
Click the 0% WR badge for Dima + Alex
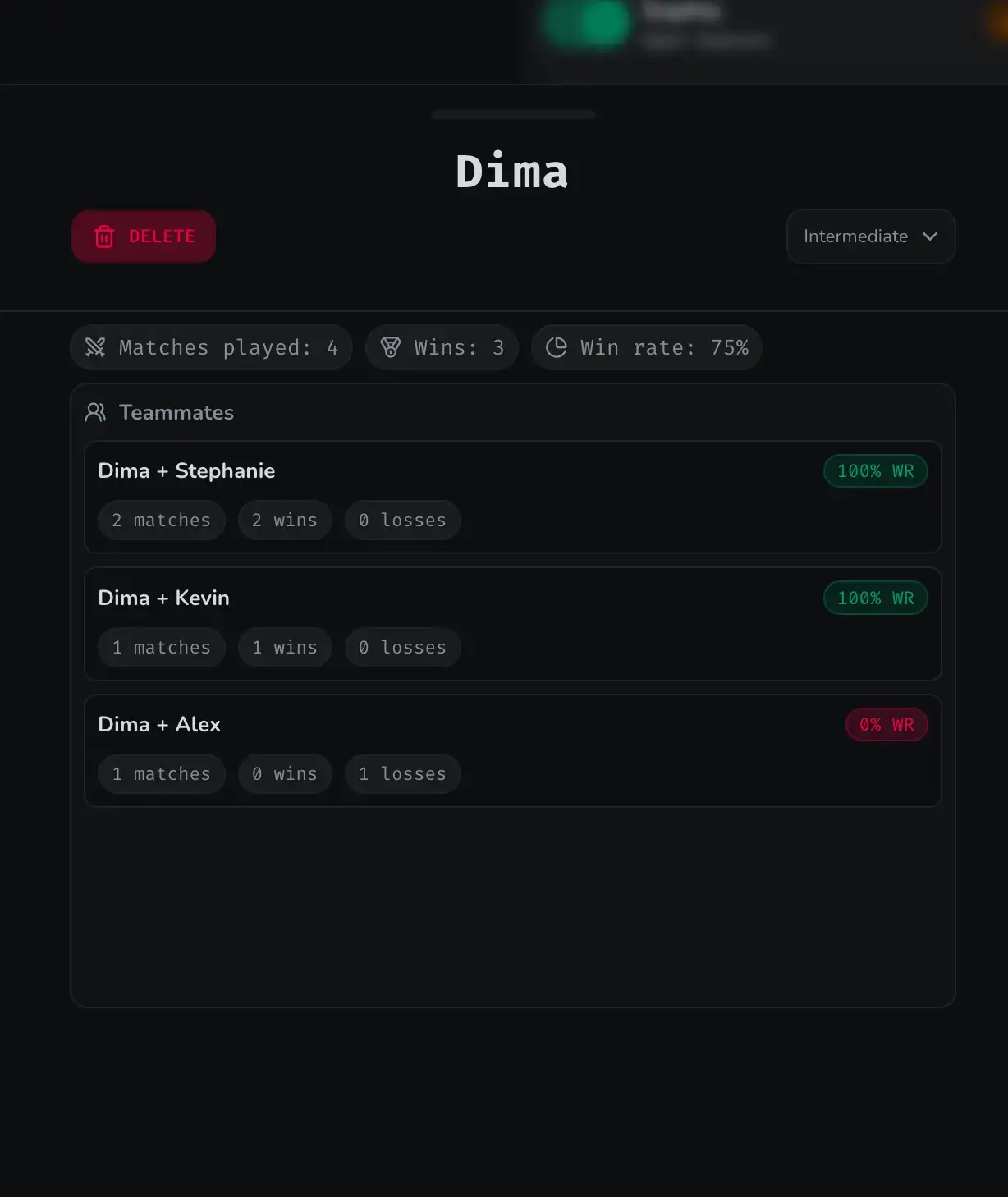887,724
